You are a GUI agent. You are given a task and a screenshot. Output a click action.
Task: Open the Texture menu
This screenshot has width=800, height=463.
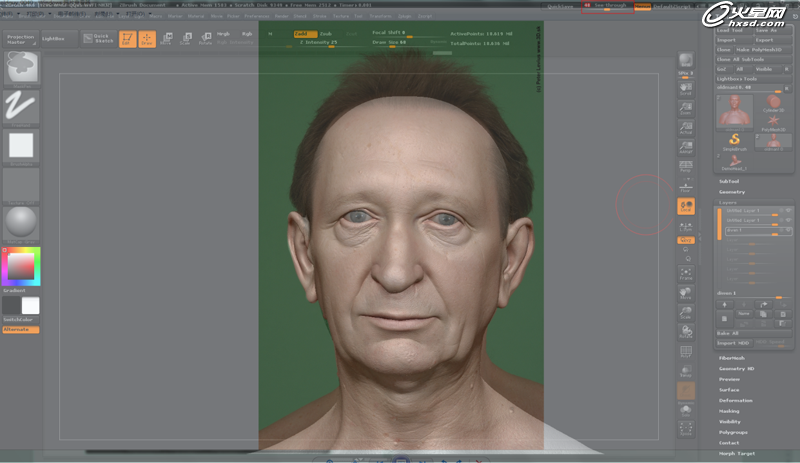click(x=341, y=16)
